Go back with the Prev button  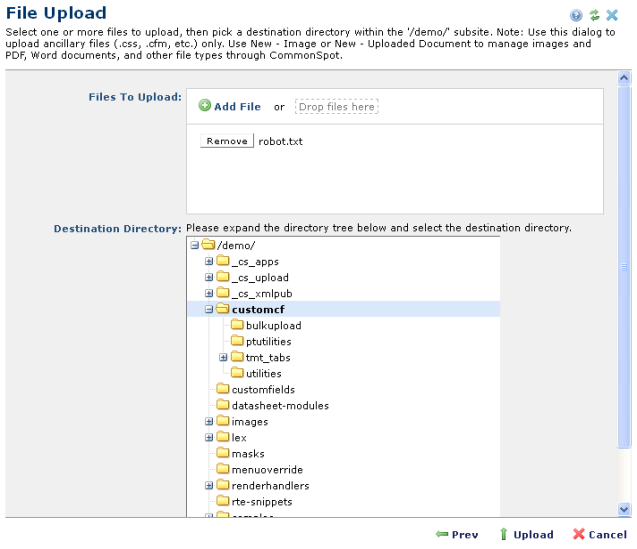click(457, 535)
